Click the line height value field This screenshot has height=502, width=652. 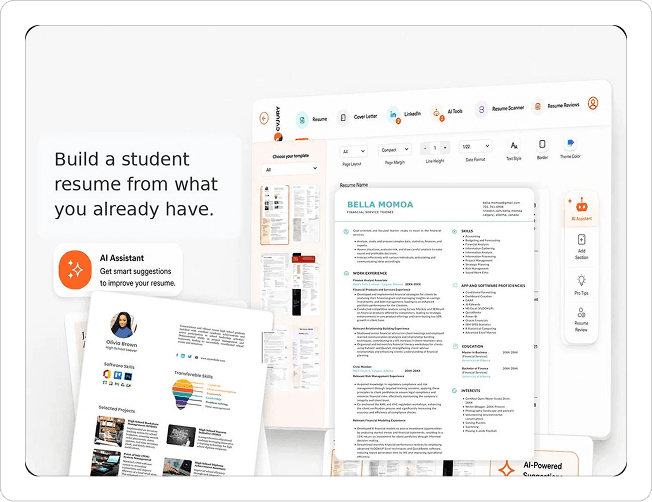tap(435, 148)
